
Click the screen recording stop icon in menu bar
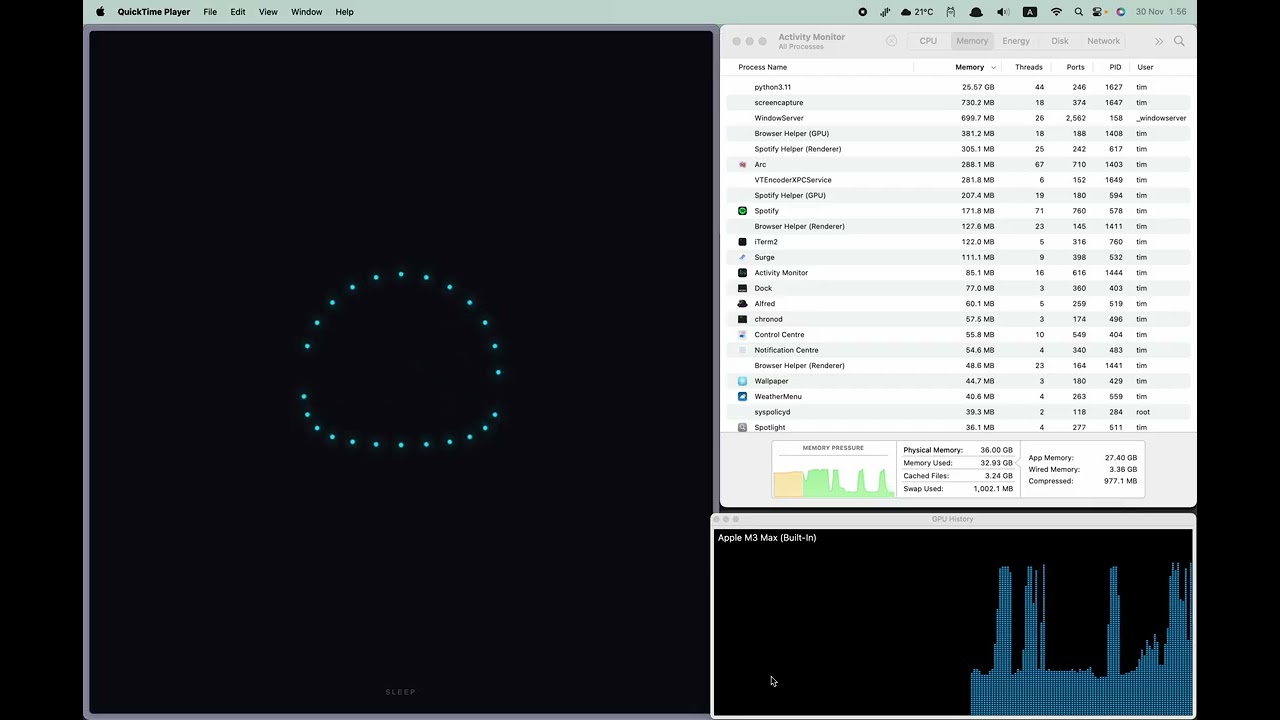coord(862,12)
